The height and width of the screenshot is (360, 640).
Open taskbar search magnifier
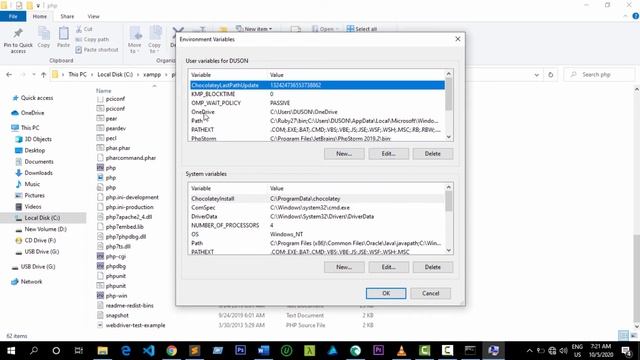tap(34, 351)
